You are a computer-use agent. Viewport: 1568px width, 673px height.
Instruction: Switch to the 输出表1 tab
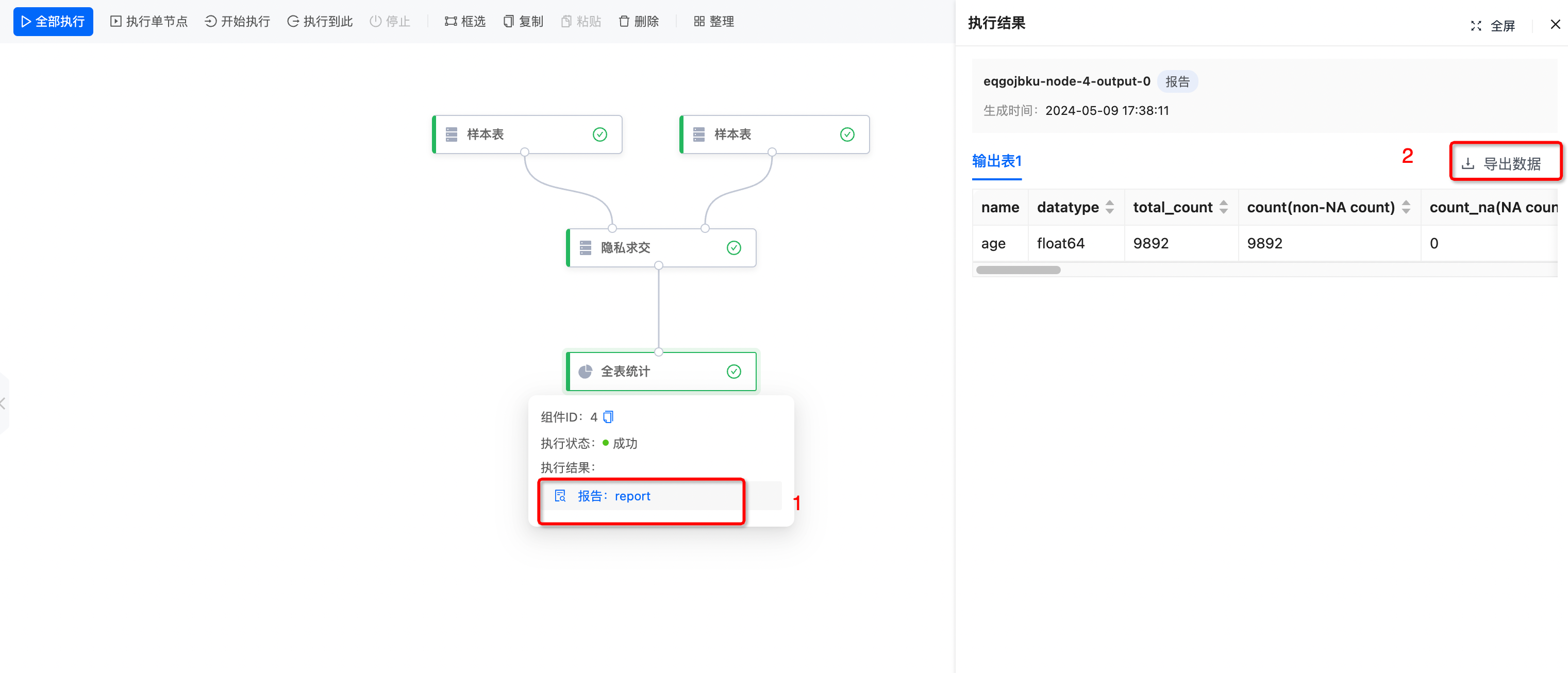click(996, 161)
